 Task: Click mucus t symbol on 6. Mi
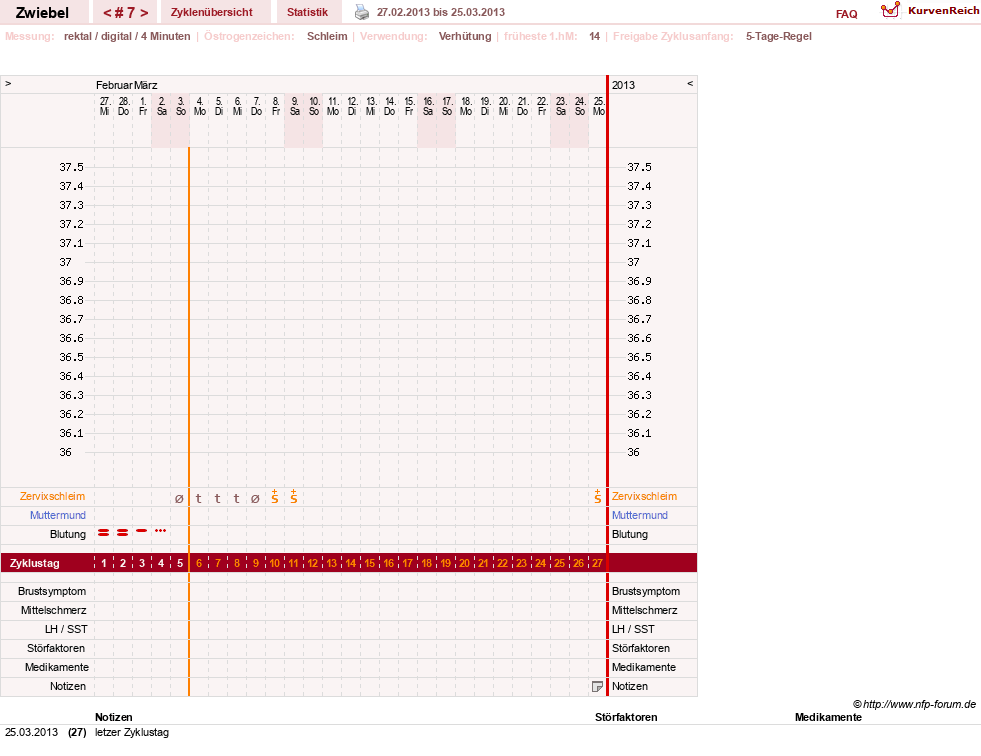[236, 498]
